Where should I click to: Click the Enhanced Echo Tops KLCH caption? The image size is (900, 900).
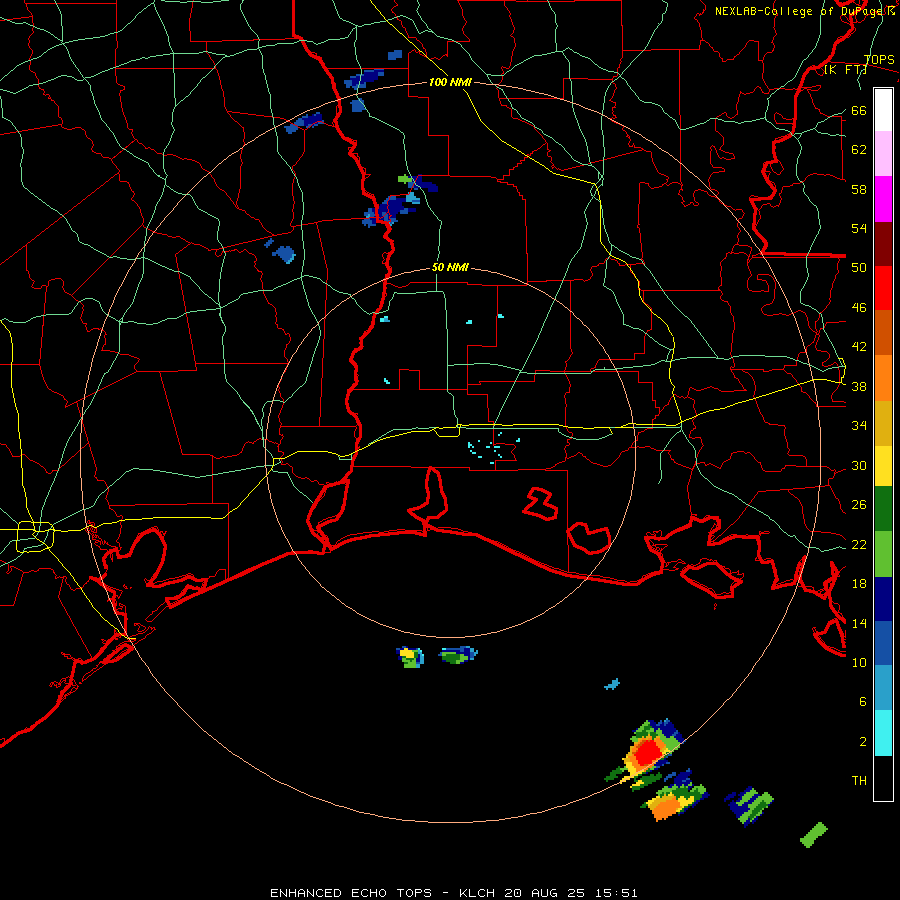click(453, 893)
